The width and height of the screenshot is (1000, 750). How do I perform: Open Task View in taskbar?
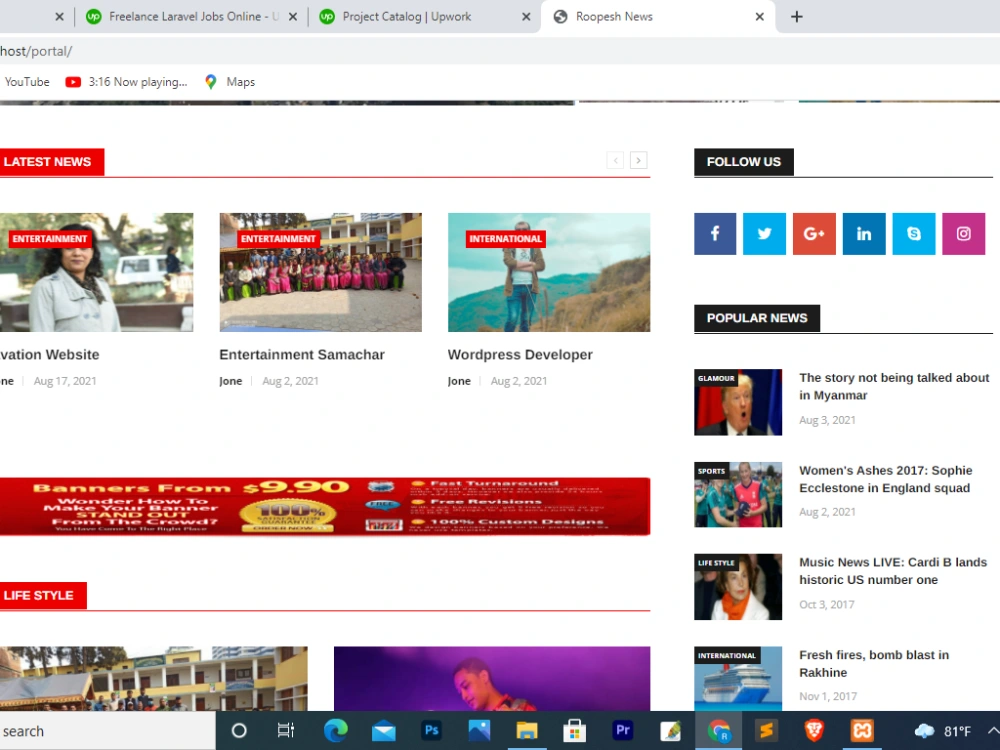point(286,731)
